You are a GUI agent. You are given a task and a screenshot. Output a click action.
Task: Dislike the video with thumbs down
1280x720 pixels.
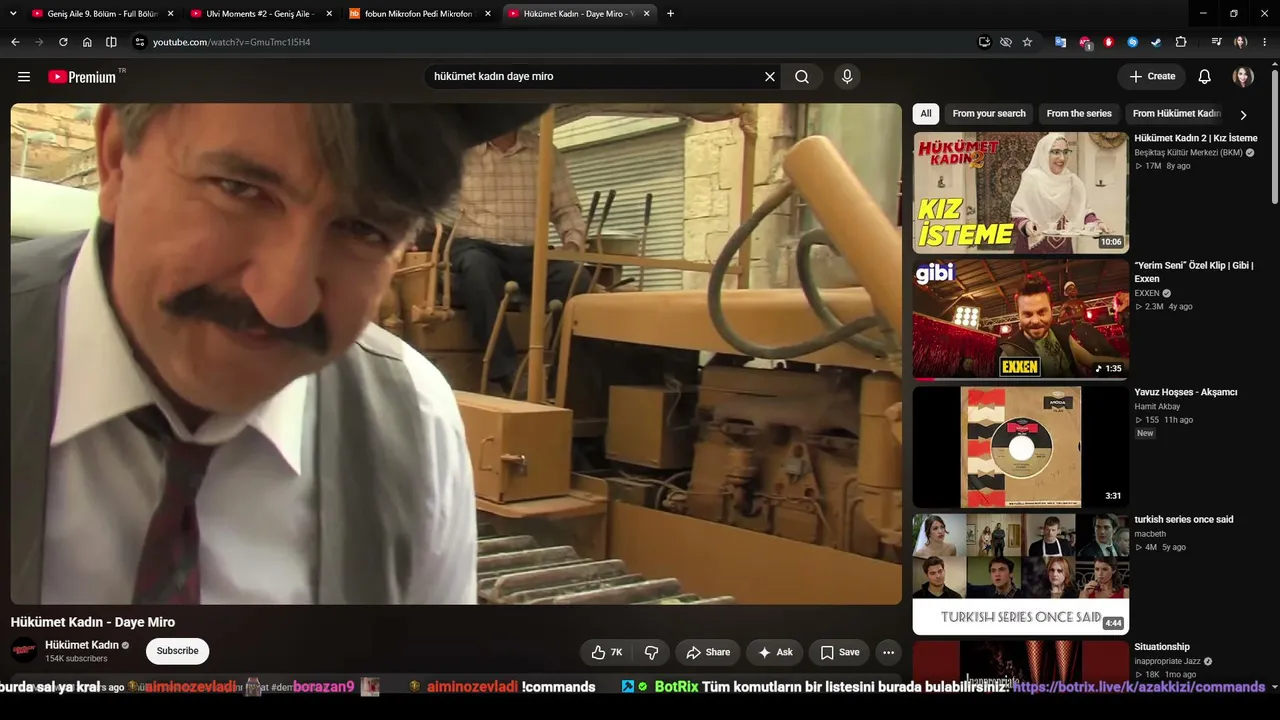652,652
